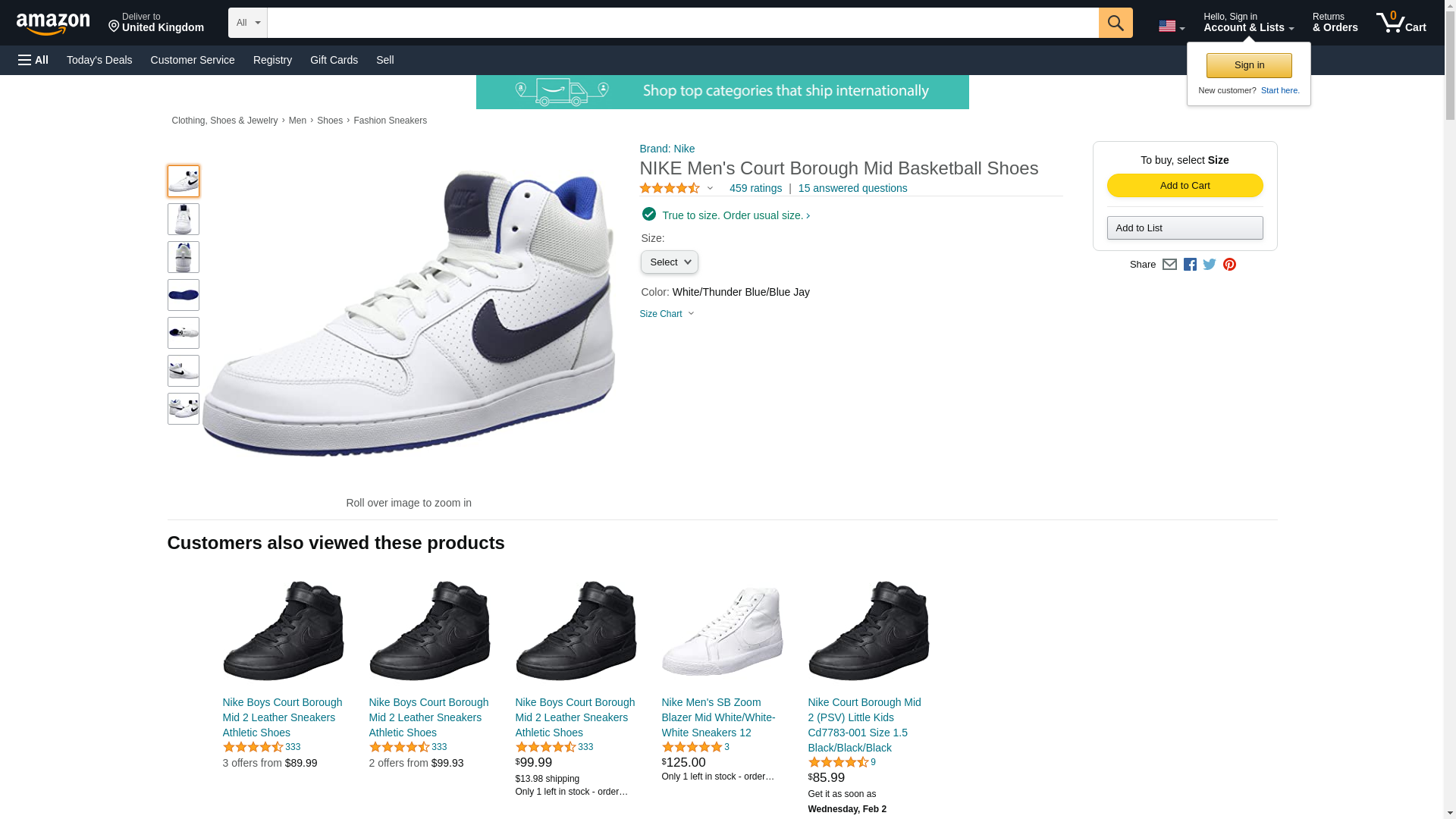Open Today's Deals menu item
The height and width of the screenshot is (819, 1456).
(99, 60)
